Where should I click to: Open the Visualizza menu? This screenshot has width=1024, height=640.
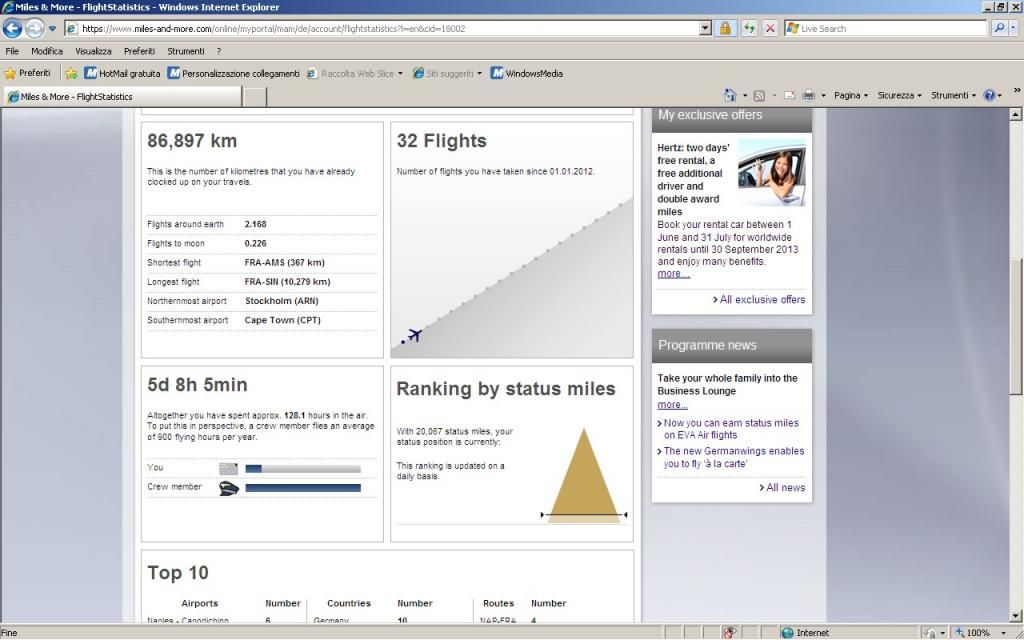pyautogui.click(x=93, y=51)
